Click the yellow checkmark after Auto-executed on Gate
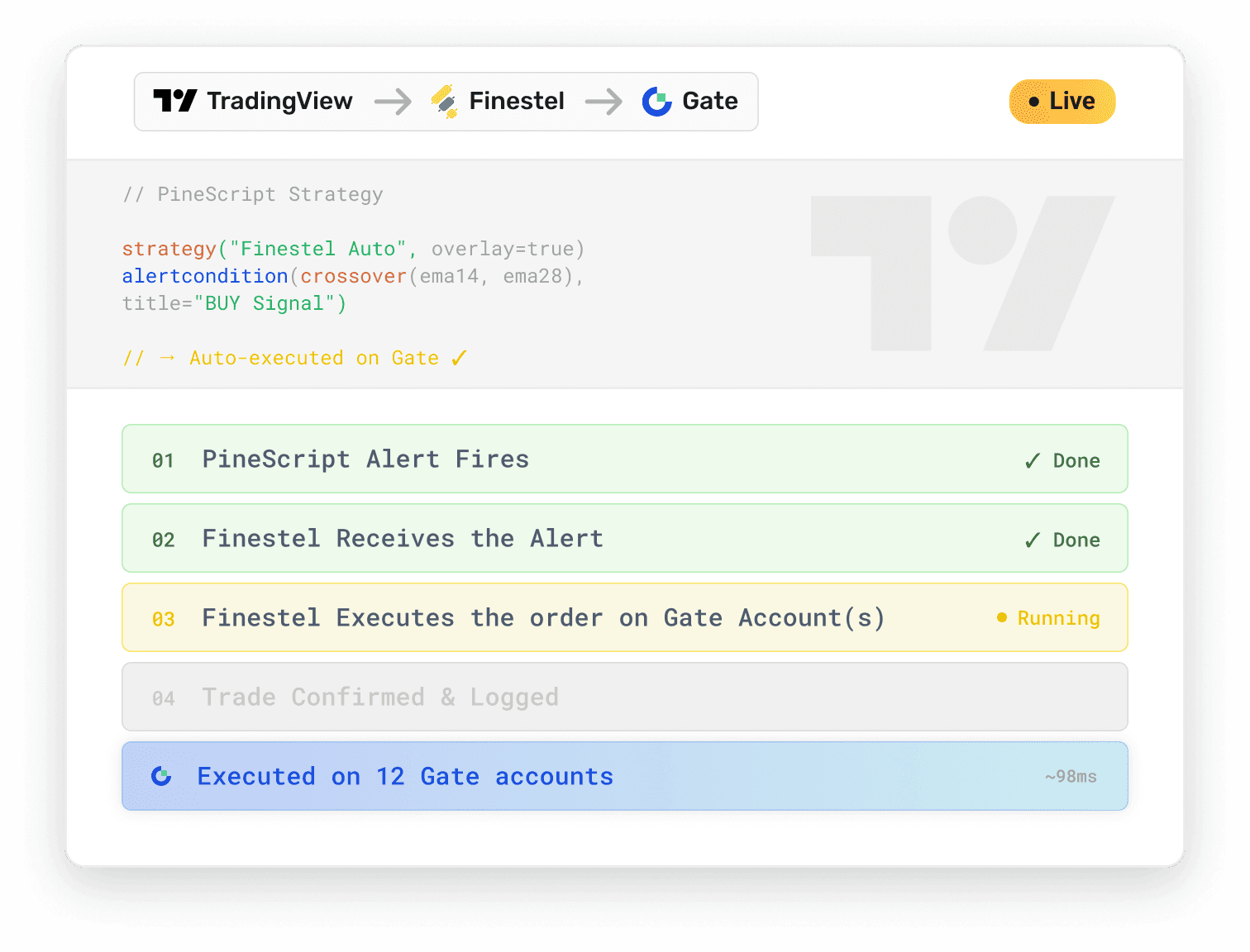 click(459, 358)
